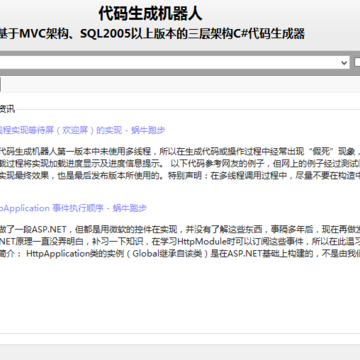The height and width of the screenshot is (360, 360).
Task: Click the line containing 特别声明：在多线程调用过程中
Action: pos(180,176)
